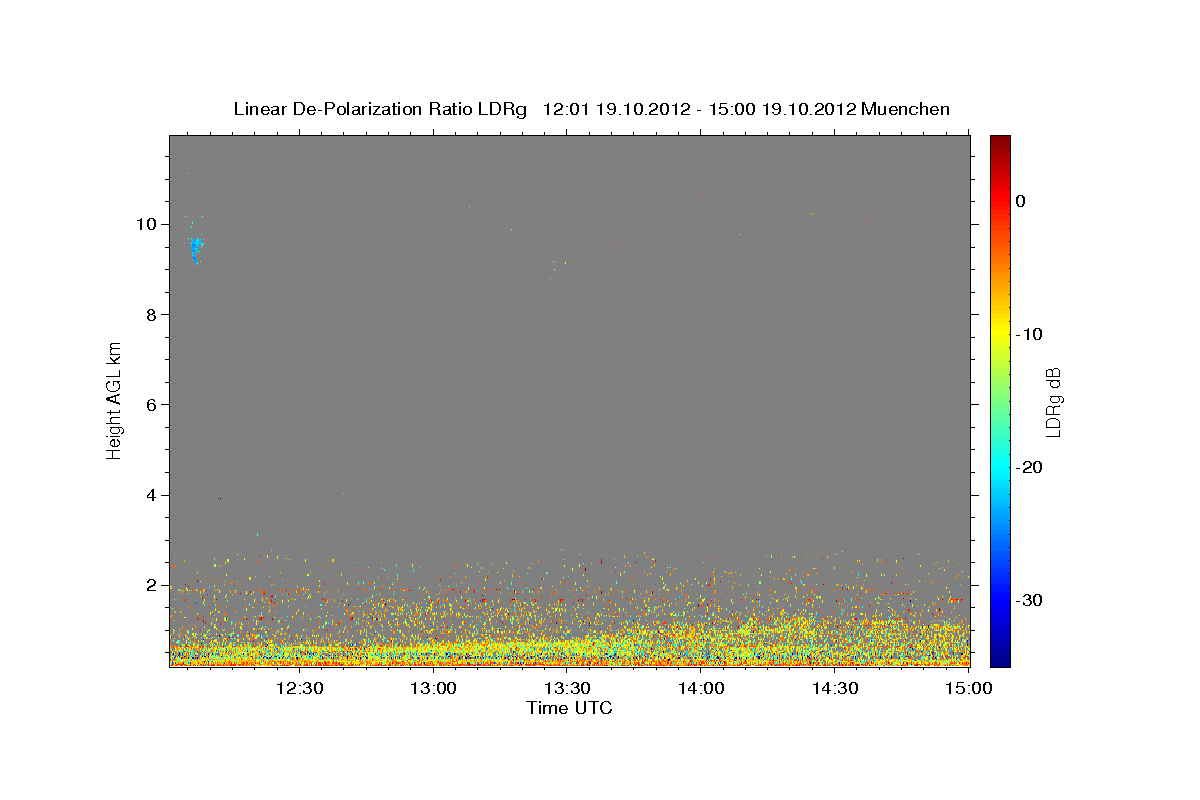1200x800 pixels.
Task: Click the 12:30 time tick label
Action: coord(300,688)
